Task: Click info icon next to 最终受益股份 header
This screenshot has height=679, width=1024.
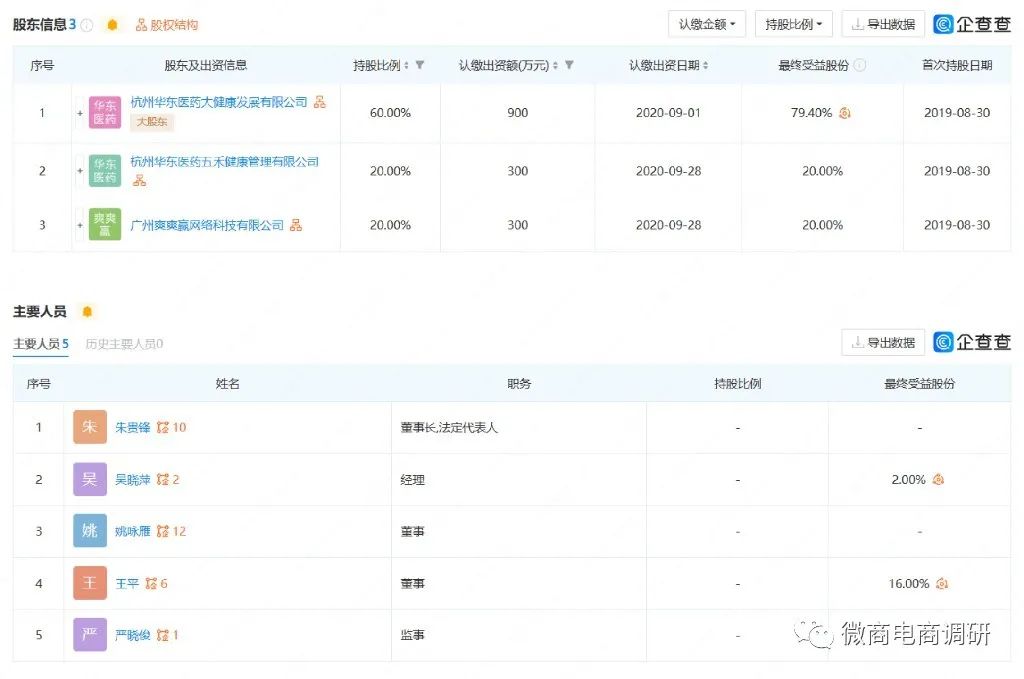Action: [x=860, y=65]
